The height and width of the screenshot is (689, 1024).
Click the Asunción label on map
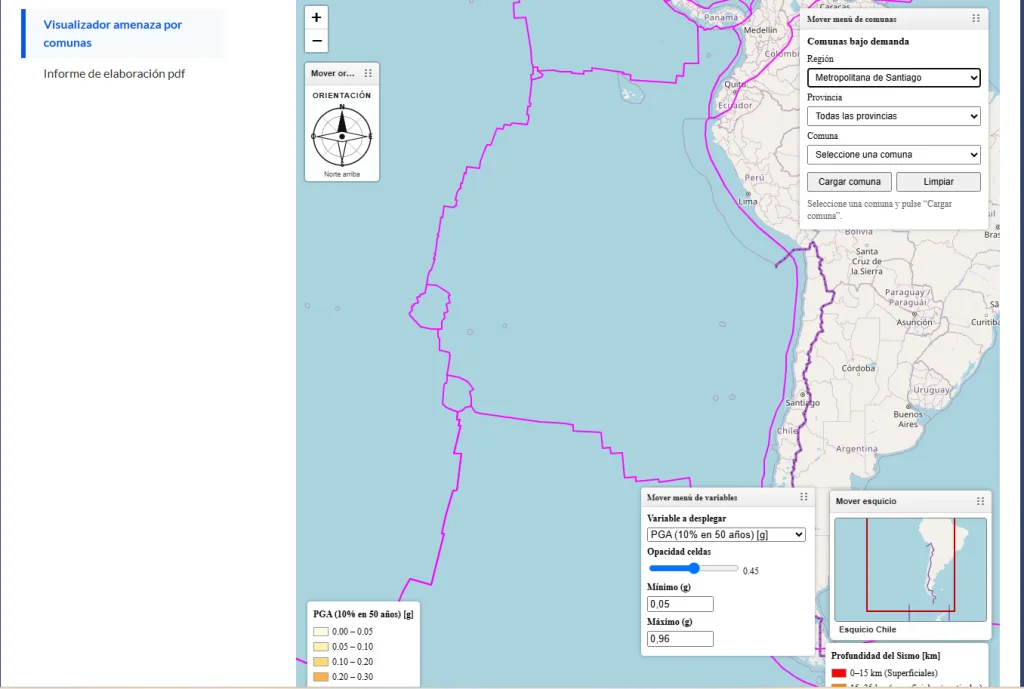pyautogui.click(x=914, y=323)
